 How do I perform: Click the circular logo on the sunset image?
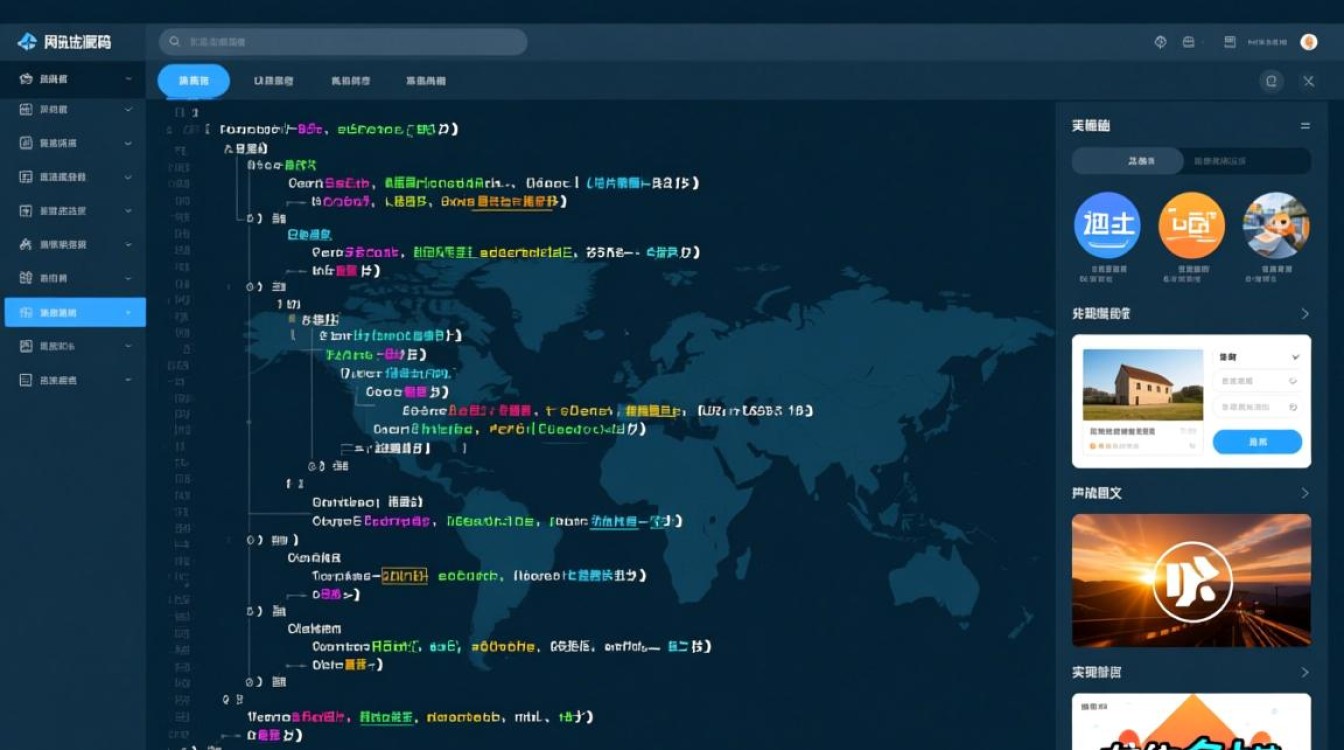point(1191,581)
